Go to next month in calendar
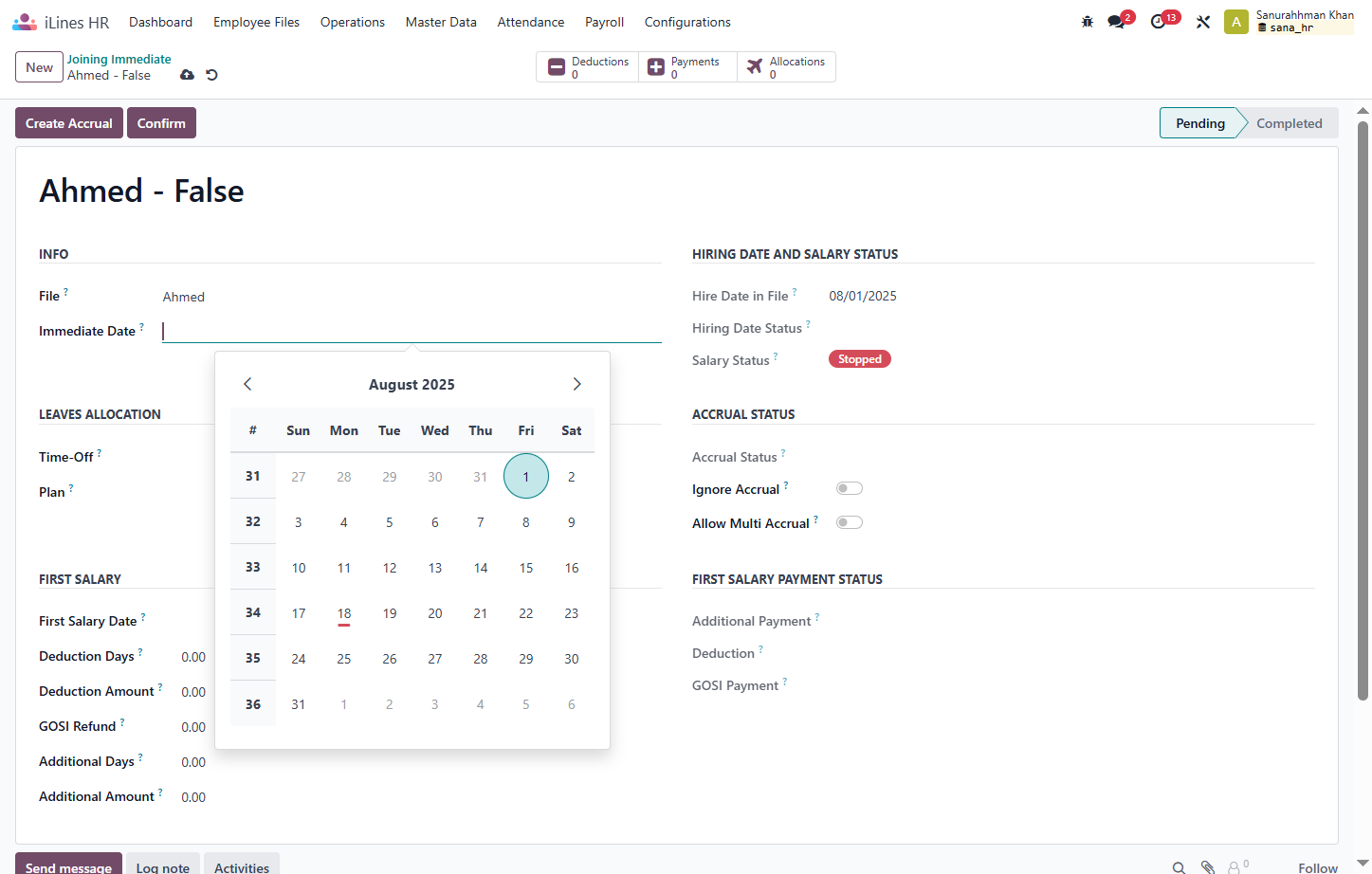Viewport: 1372px width, 874px height. pos(576,384)
